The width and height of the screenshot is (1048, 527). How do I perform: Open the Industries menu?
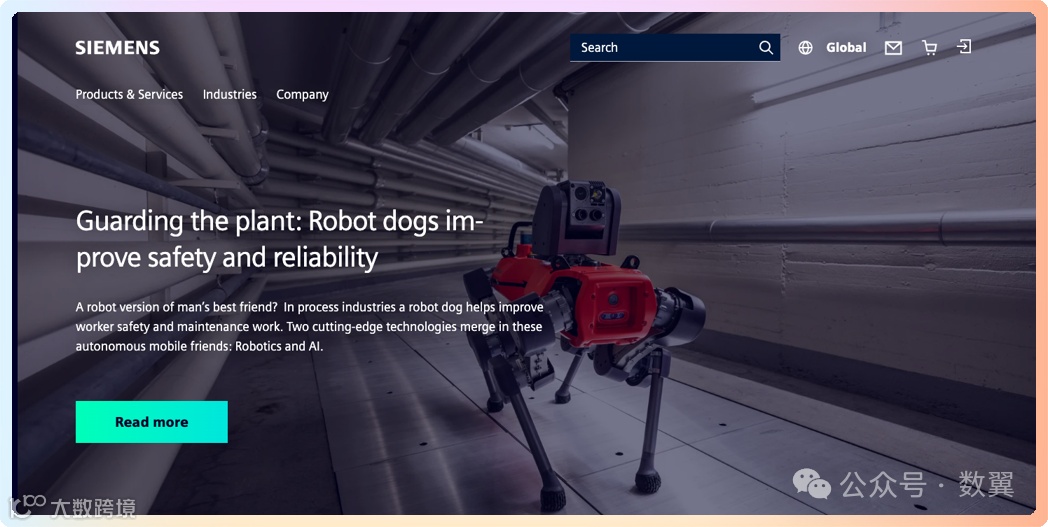click(x=230, y=94)
